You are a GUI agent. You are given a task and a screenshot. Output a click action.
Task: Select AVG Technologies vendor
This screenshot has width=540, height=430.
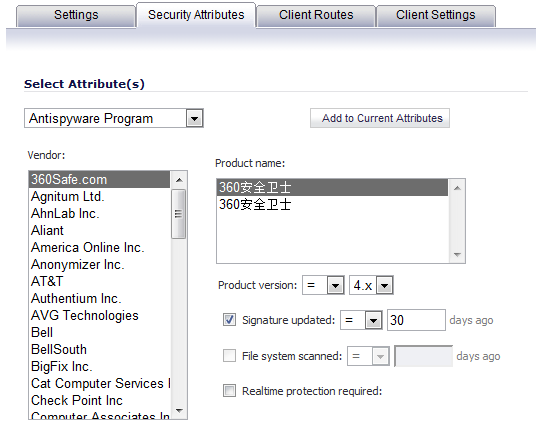click(99, 315)
